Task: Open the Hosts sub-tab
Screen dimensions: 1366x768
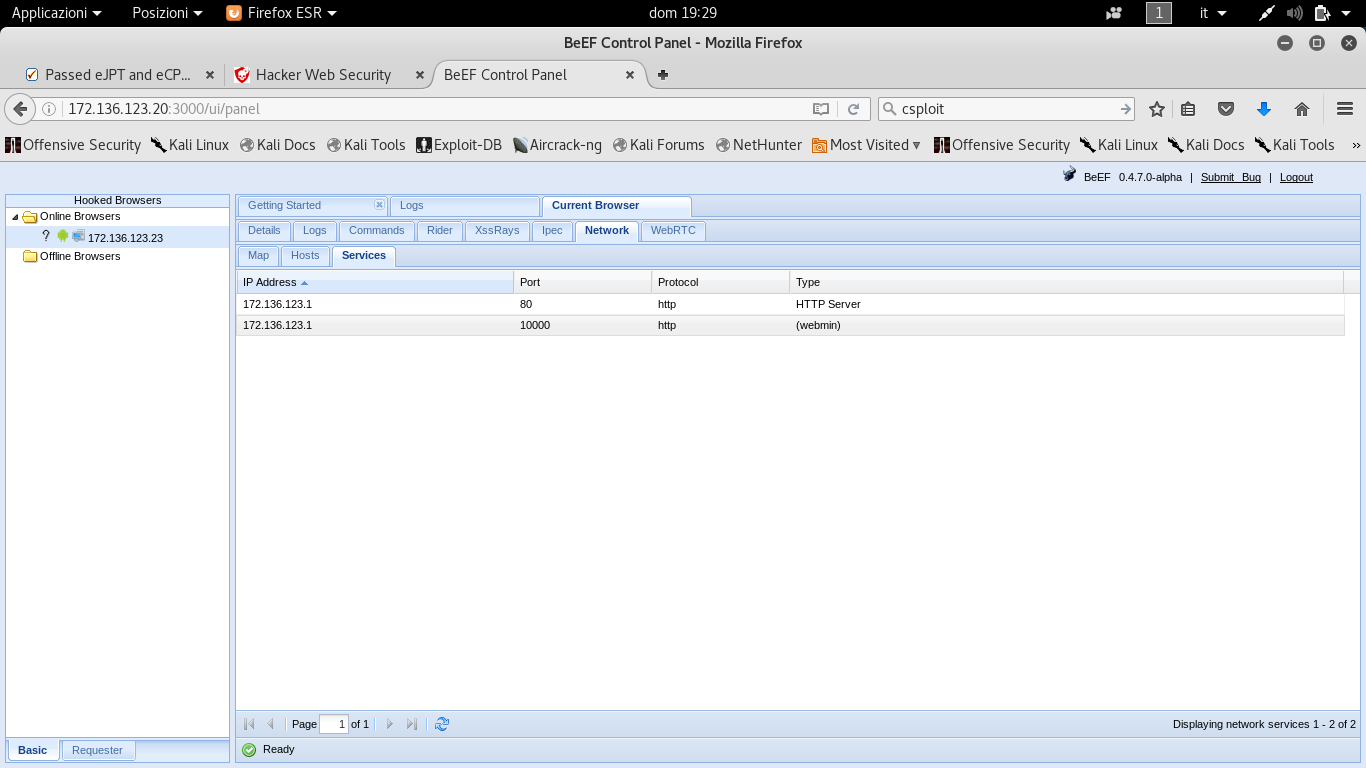Action: pos(305,255)
